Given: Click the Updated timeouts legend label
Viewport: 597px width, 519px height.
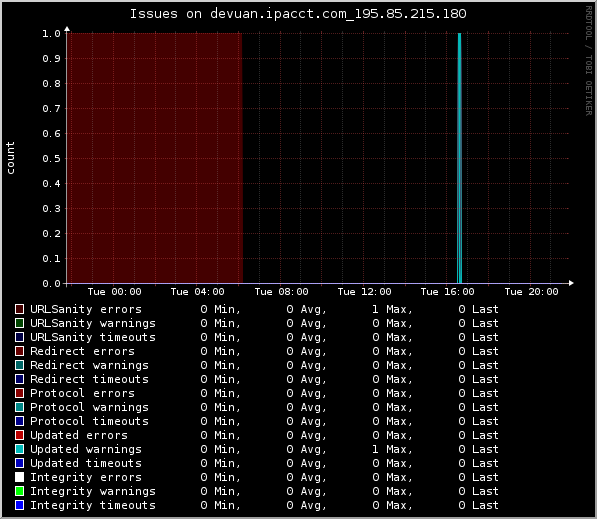Looking at the screenshot, I should click(86, 463).
